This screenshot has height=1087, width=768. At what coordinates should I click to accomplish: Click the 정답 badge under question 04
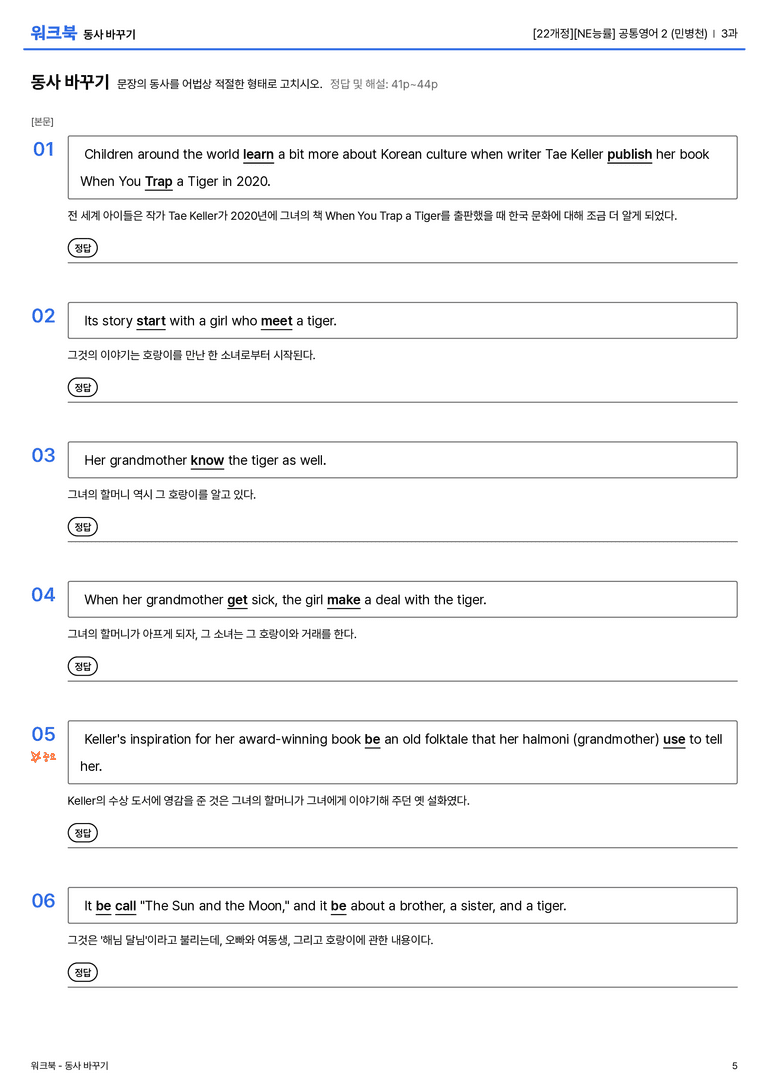[82, 666]
